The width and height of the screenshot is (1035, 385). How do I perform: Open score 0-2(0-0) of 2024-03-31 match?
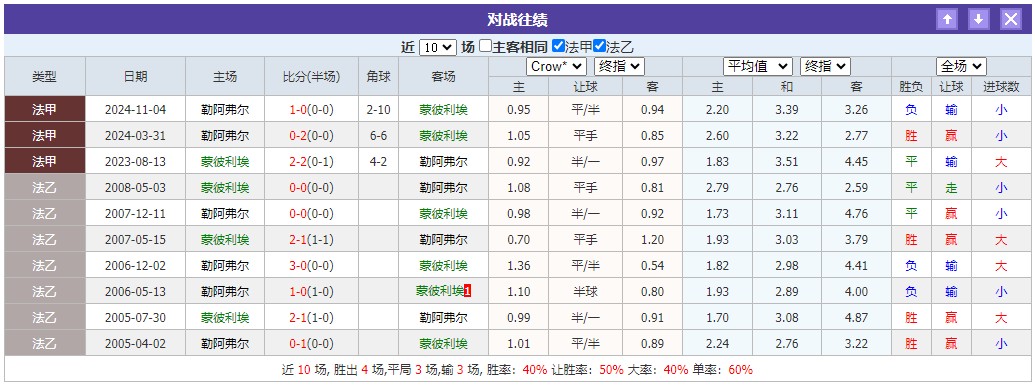(312, 135)
